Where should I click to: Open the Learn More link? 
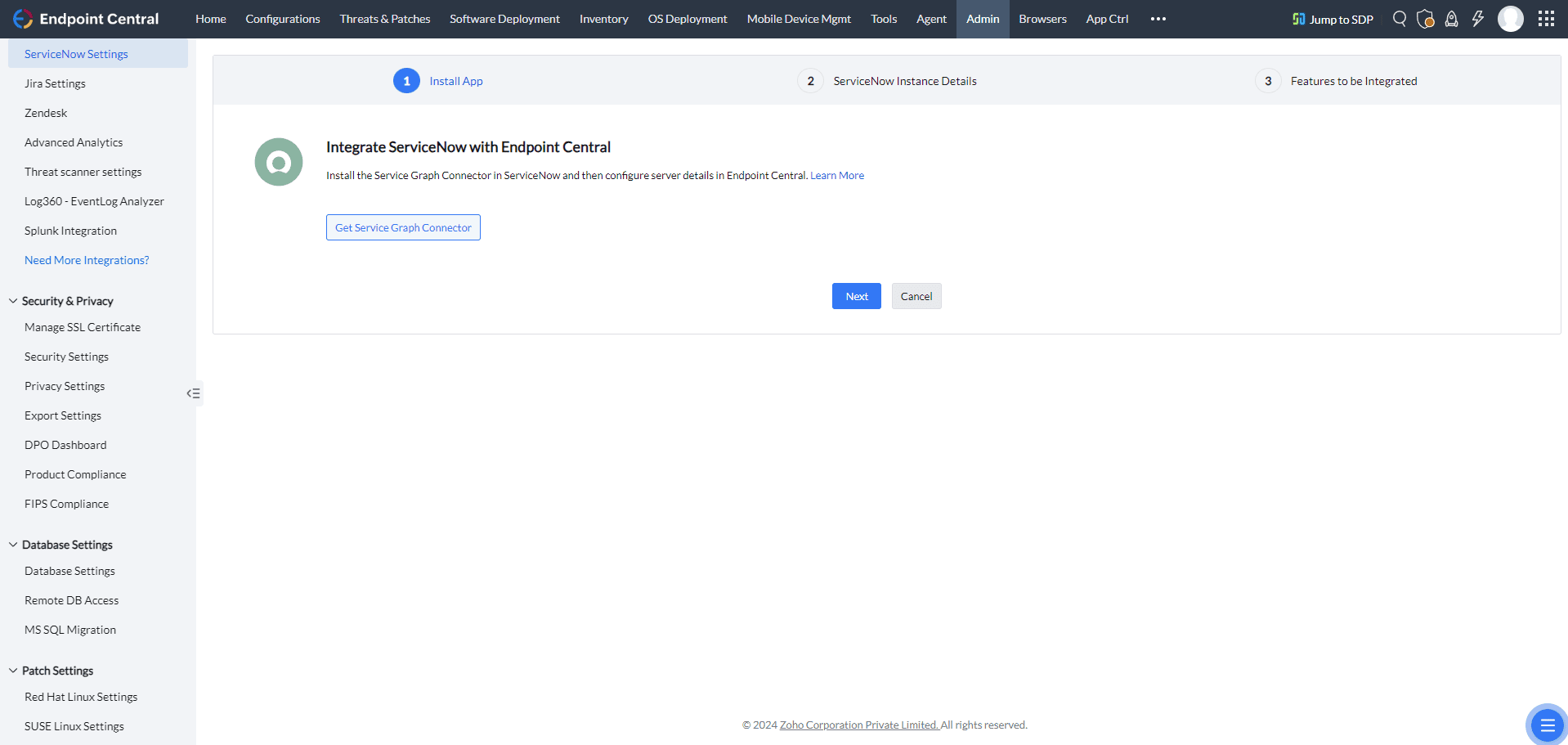pos(836,175)
